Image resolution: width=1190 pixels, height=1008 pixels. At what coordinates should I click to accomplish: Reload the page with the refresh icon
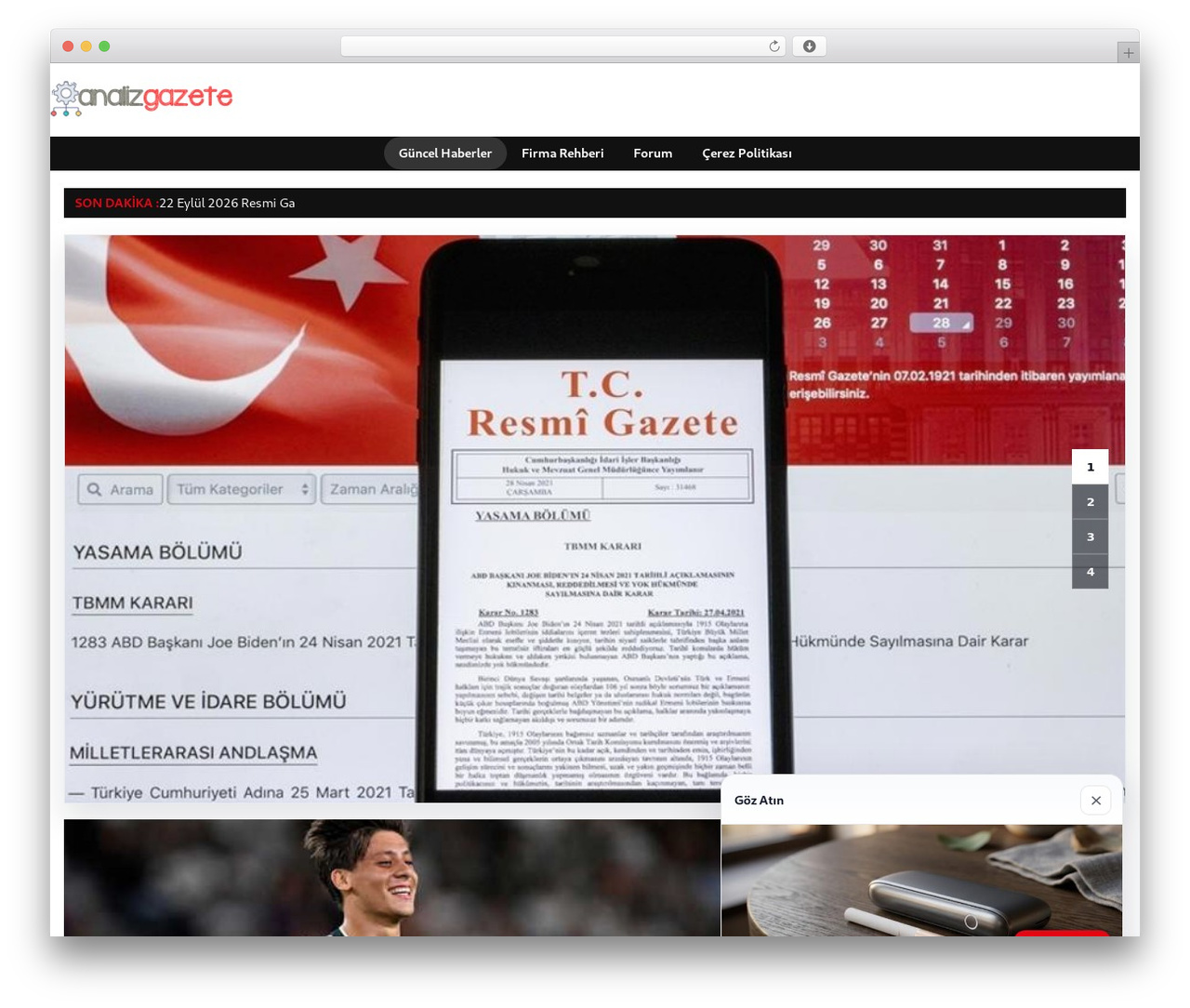click(x=774, y=46)
